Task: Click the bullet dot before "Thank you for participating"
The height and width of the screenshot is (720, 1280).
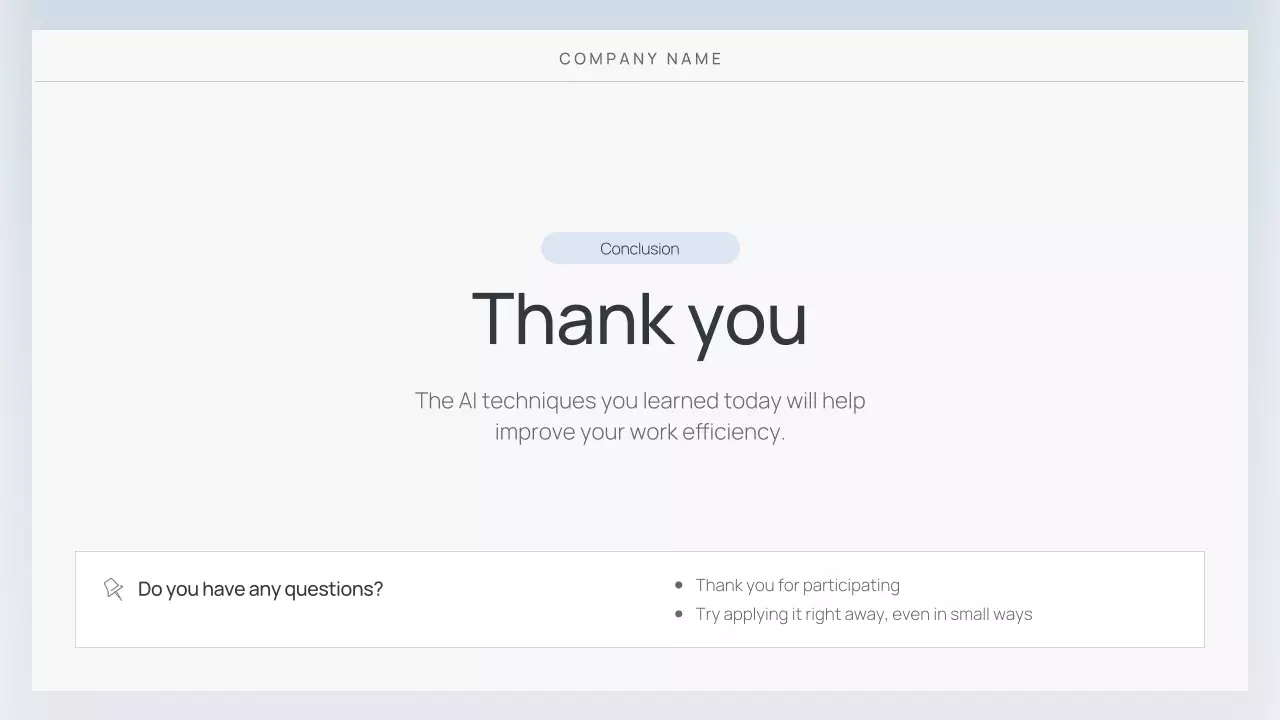Action: pos(679,585)
